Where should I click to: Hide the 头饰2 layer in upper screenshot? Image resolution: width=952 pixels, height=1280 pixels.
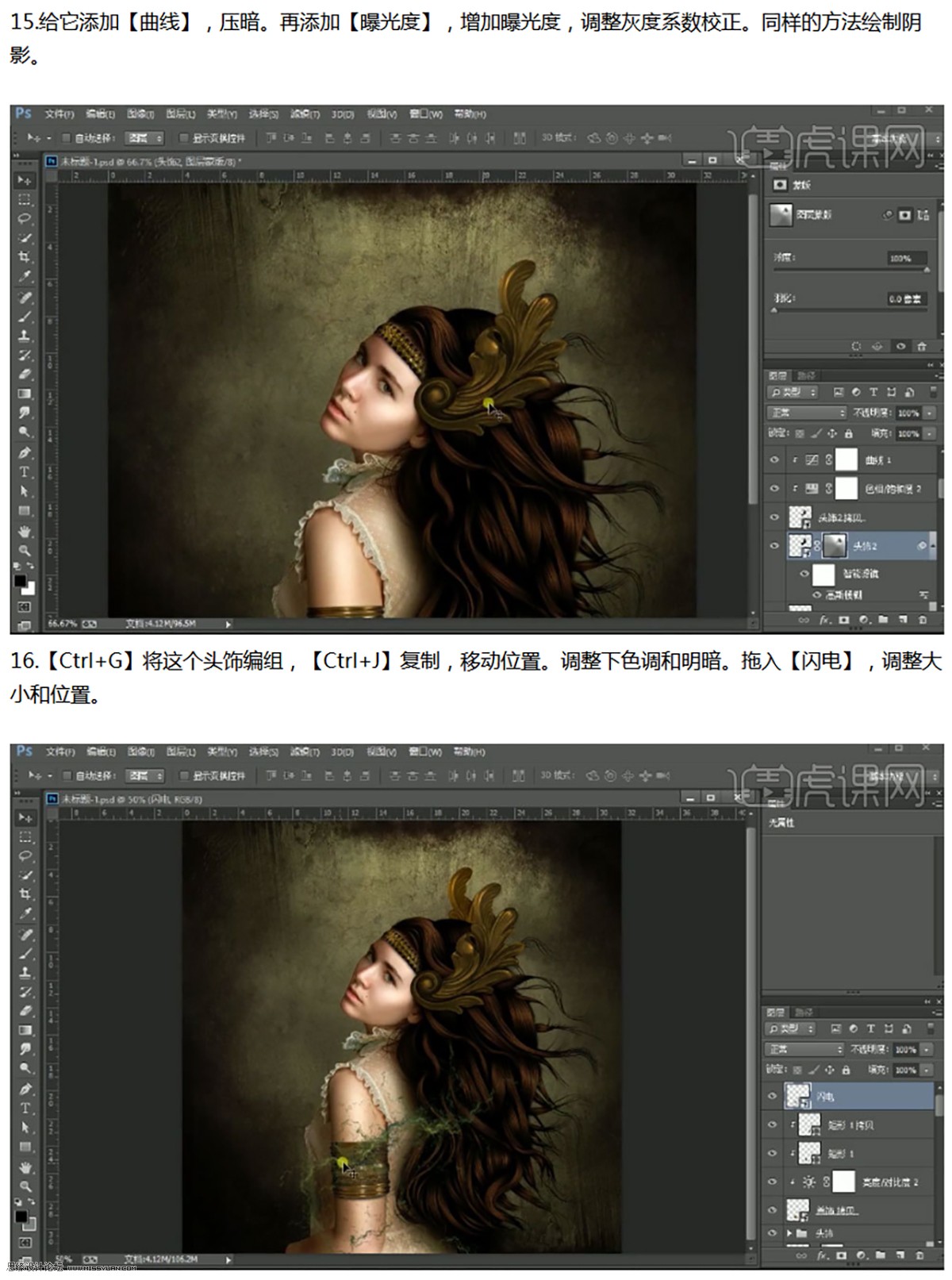(x=774, y=546)
